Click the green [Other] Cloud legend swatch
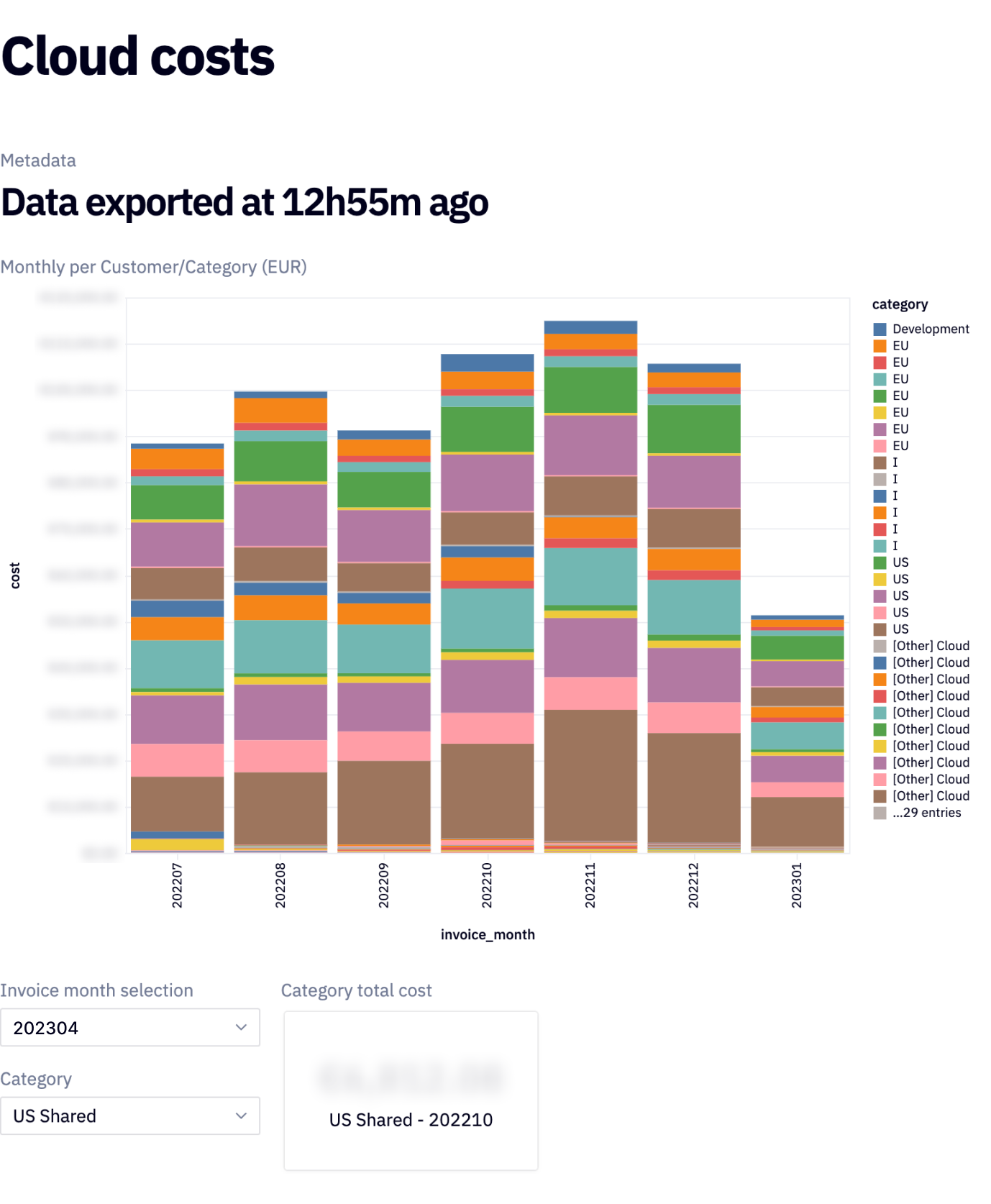 point(880,729)
